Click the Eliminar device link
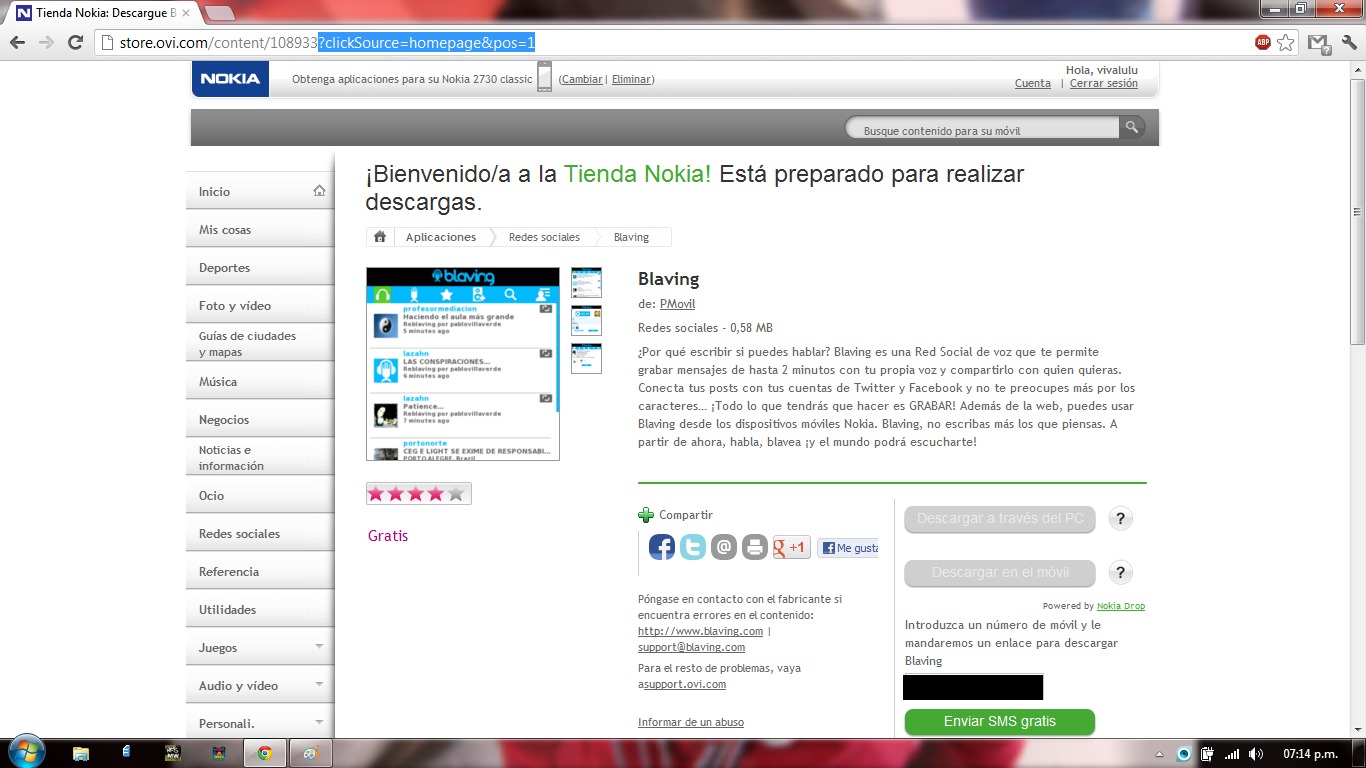This screenshot has width=1366, height=768. 631,79
